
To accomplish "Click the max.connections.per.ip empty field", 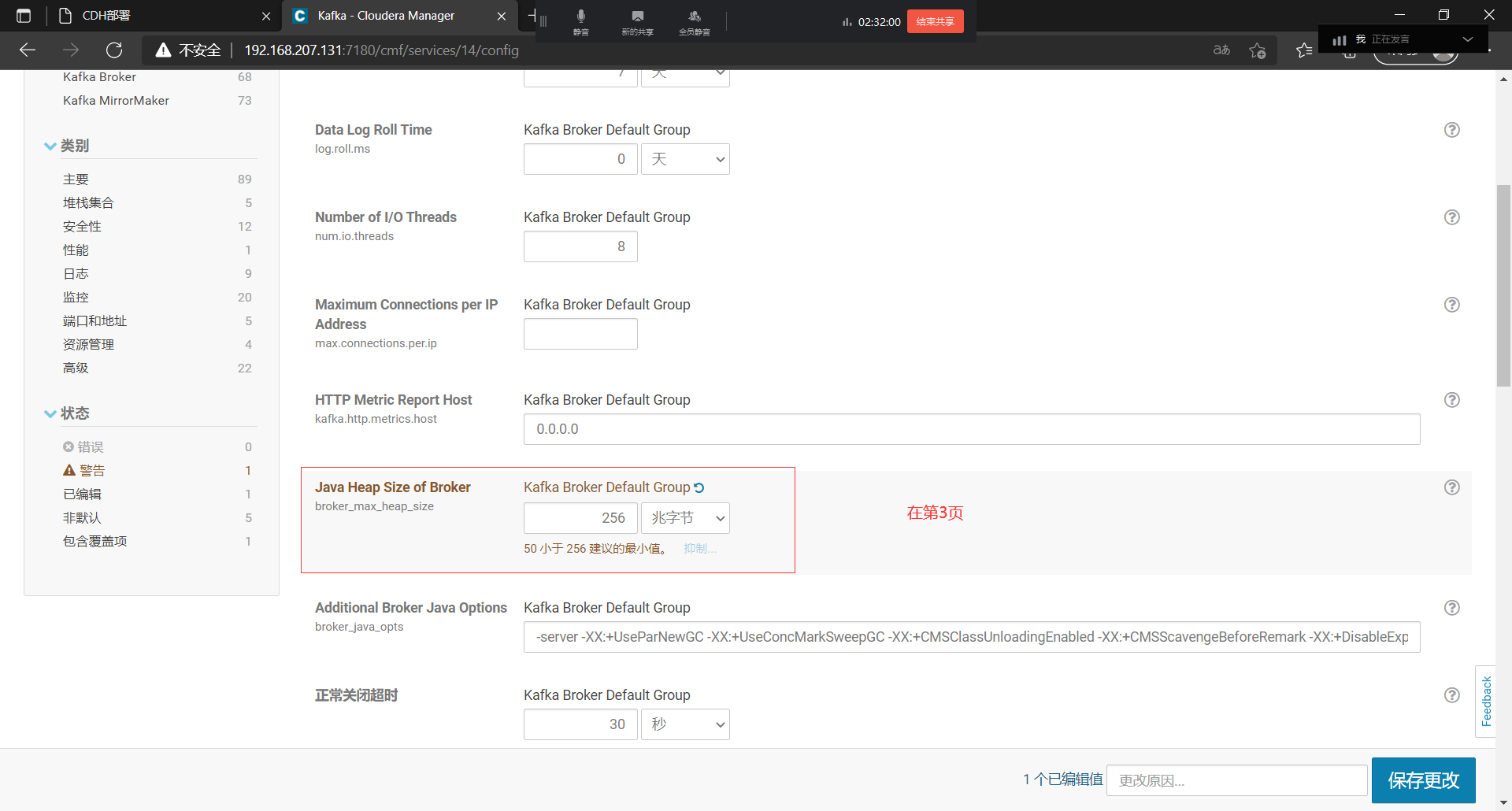I will [x=580, y=334].
